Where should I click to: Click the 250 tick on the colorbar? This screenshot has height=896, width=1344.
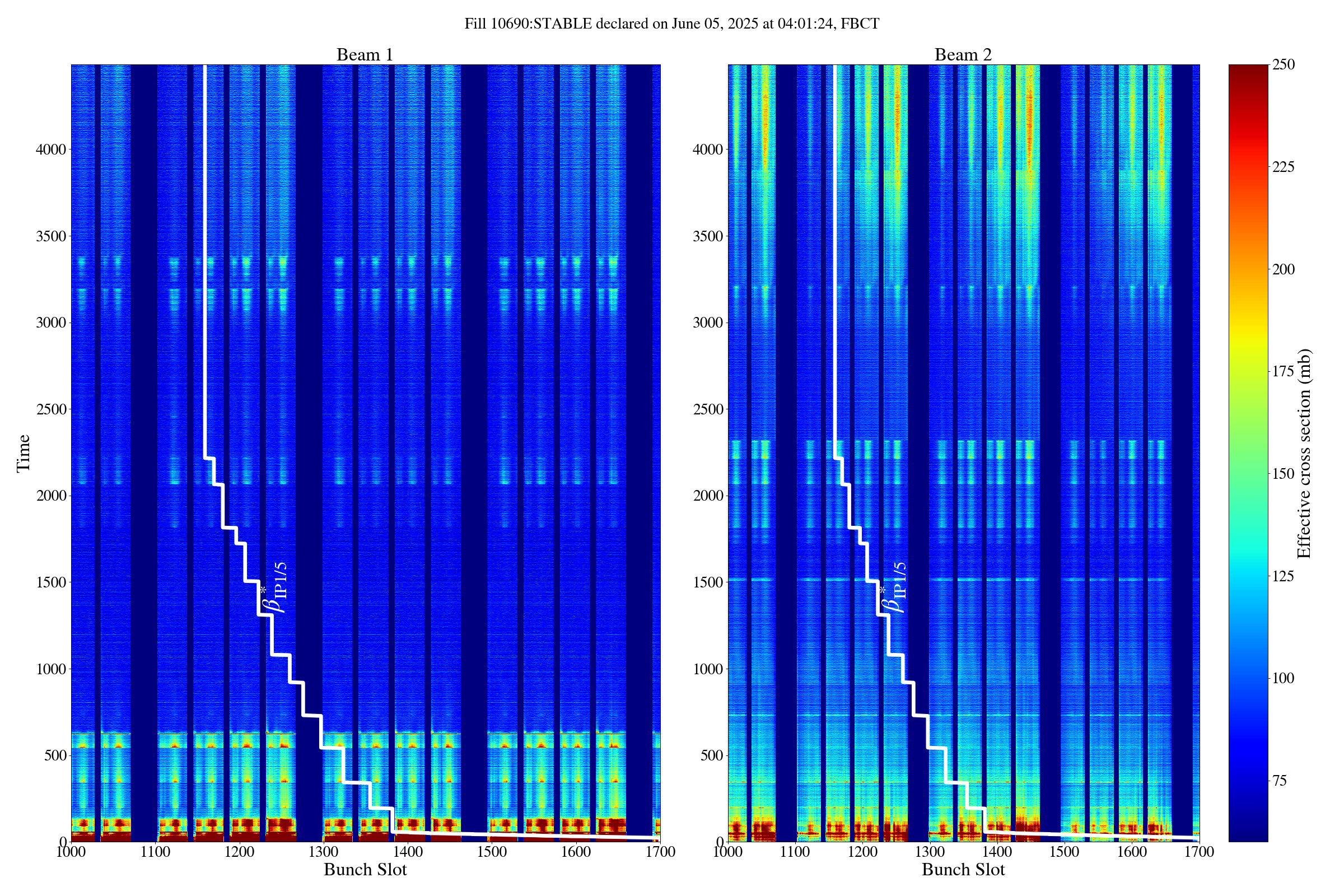click(x=1284, y=64)
